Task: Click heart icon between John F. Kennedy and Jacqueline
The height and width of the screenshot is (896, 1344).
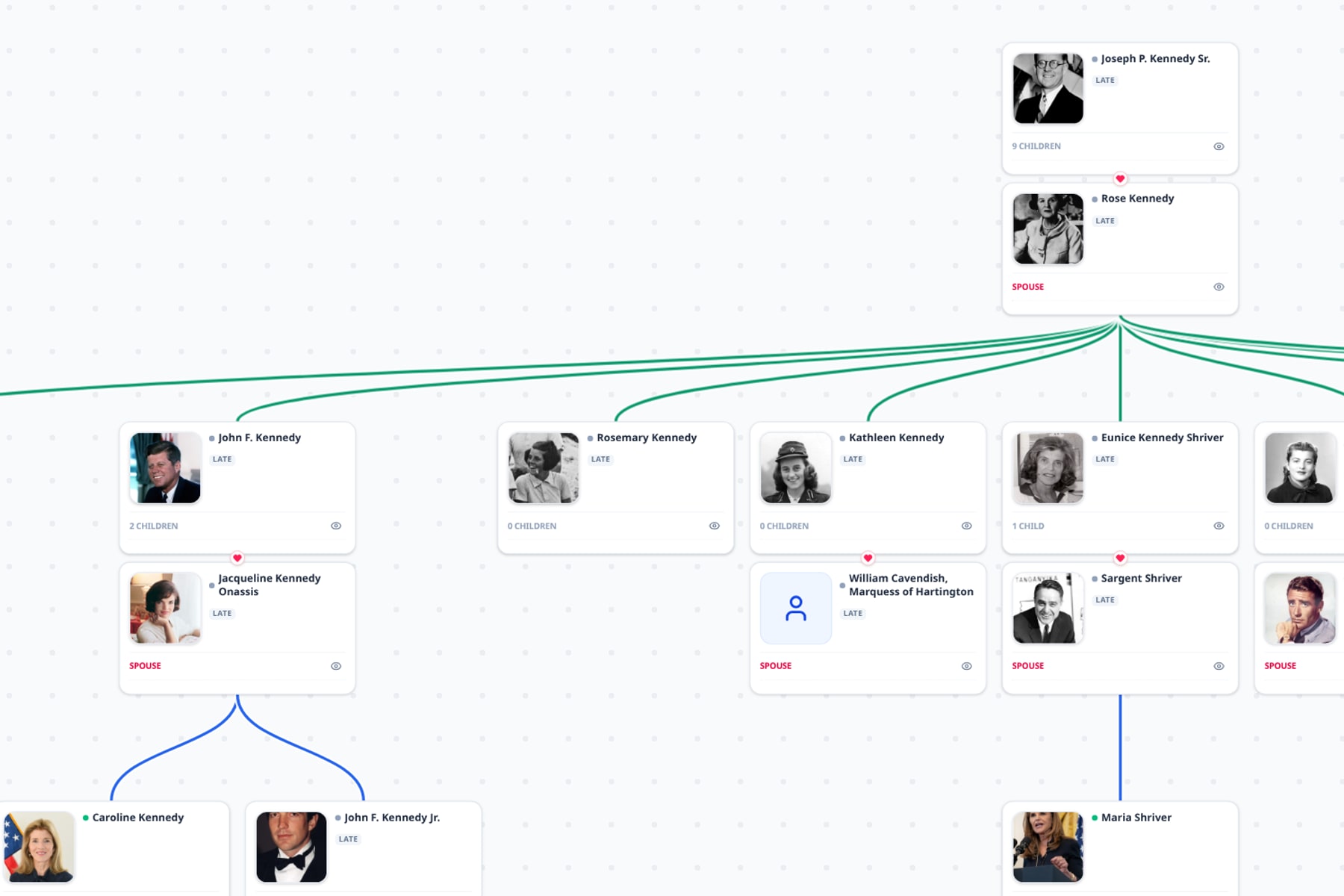Action: (x=237, y=559)
